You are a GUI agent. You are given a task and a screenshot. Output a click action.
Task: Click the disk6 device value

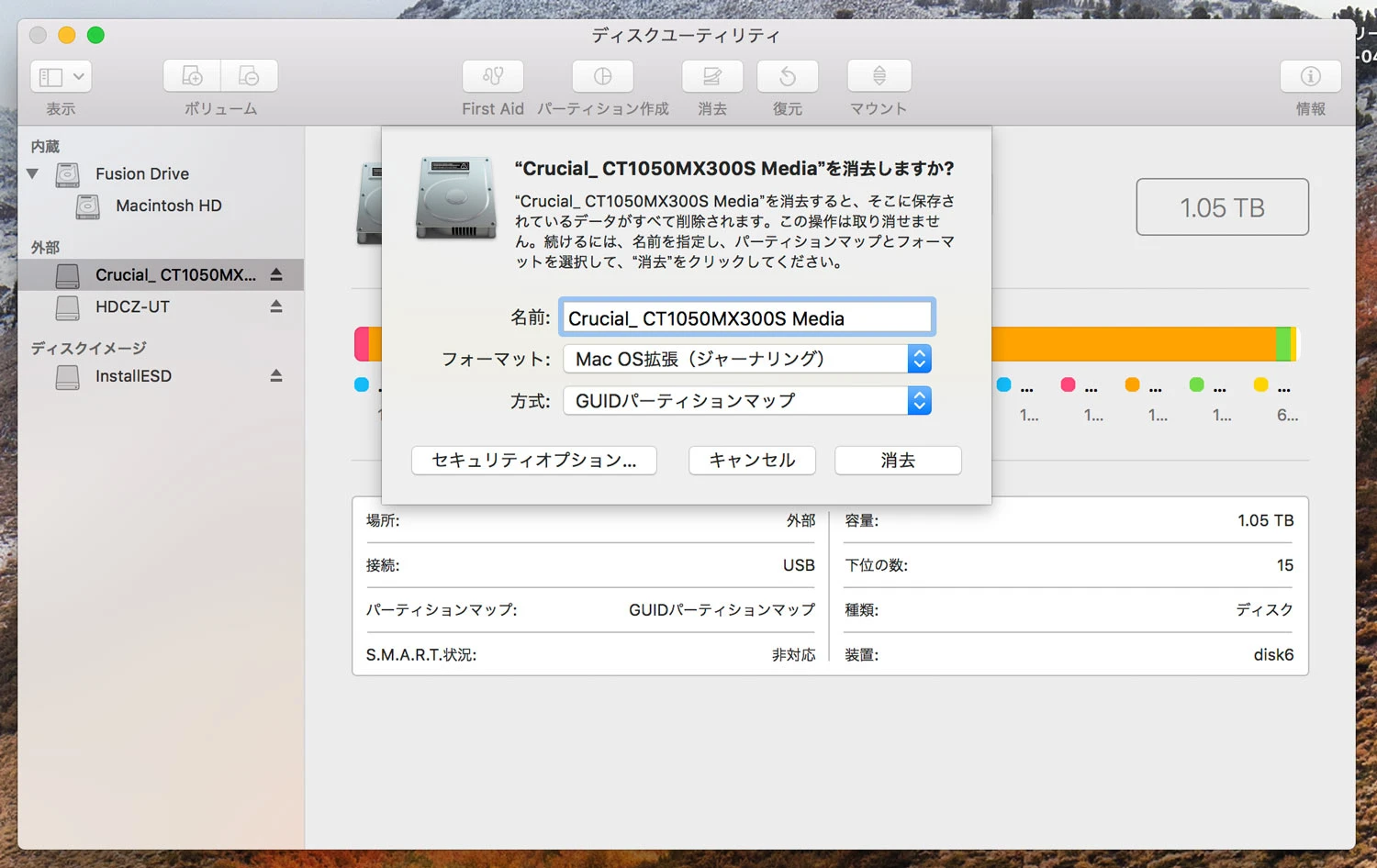pyautogui.click(x=1273, y=655)
